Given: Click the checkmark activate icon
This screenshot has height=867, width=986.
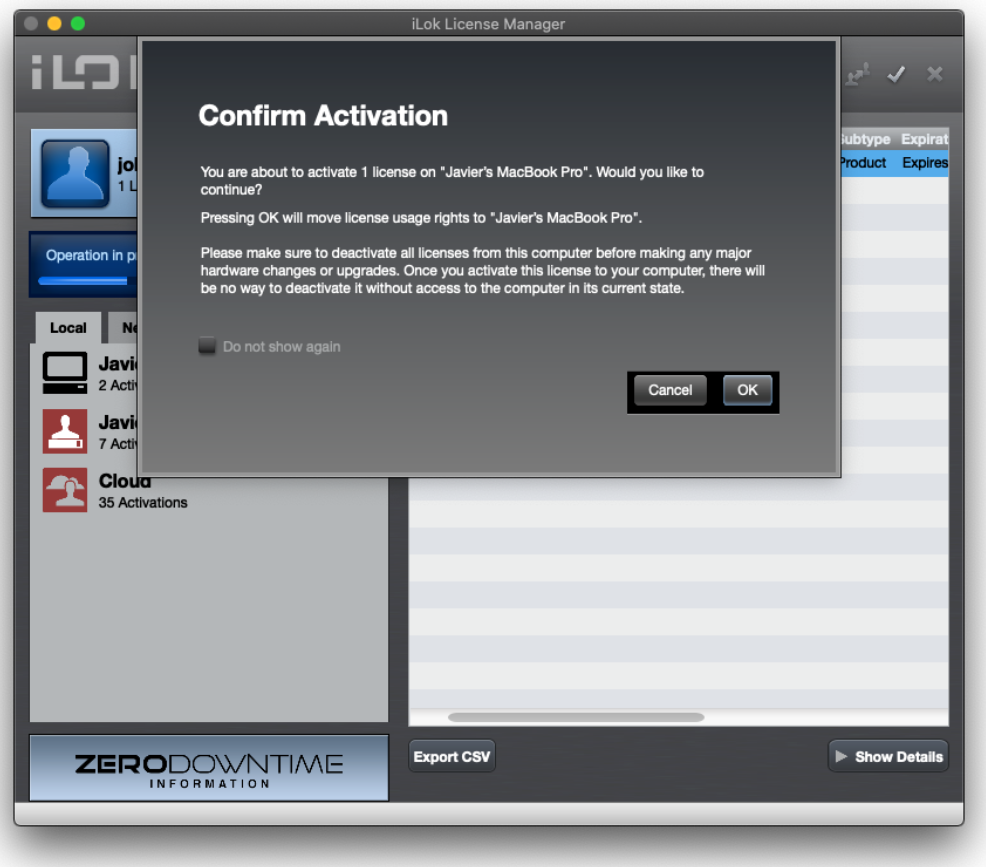Looking at the screenshot, I should click(x=897, y=75).
